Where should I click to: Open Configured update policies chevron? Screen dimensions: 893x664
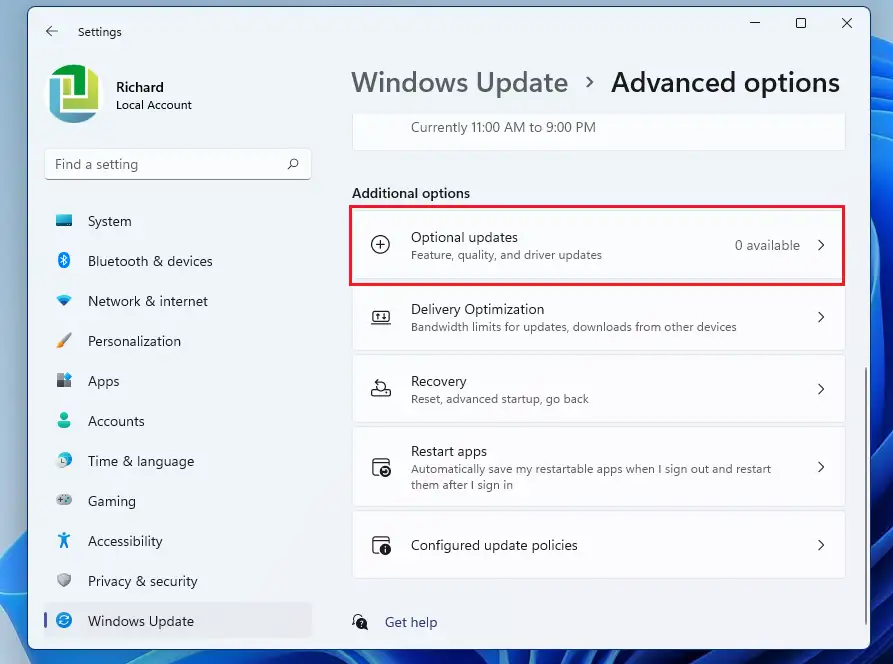pos(821,545)
